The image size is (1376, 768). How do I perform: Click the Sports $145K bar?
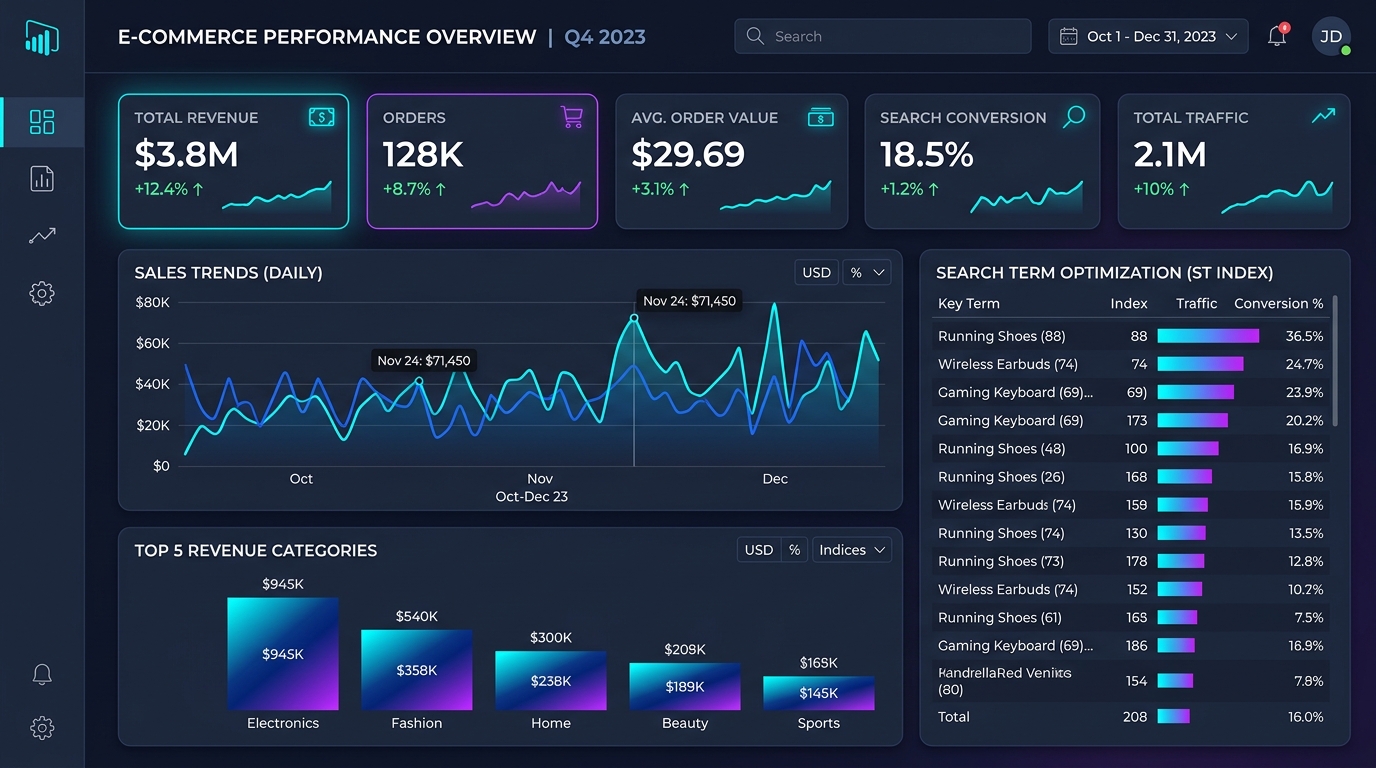point(819,693)
